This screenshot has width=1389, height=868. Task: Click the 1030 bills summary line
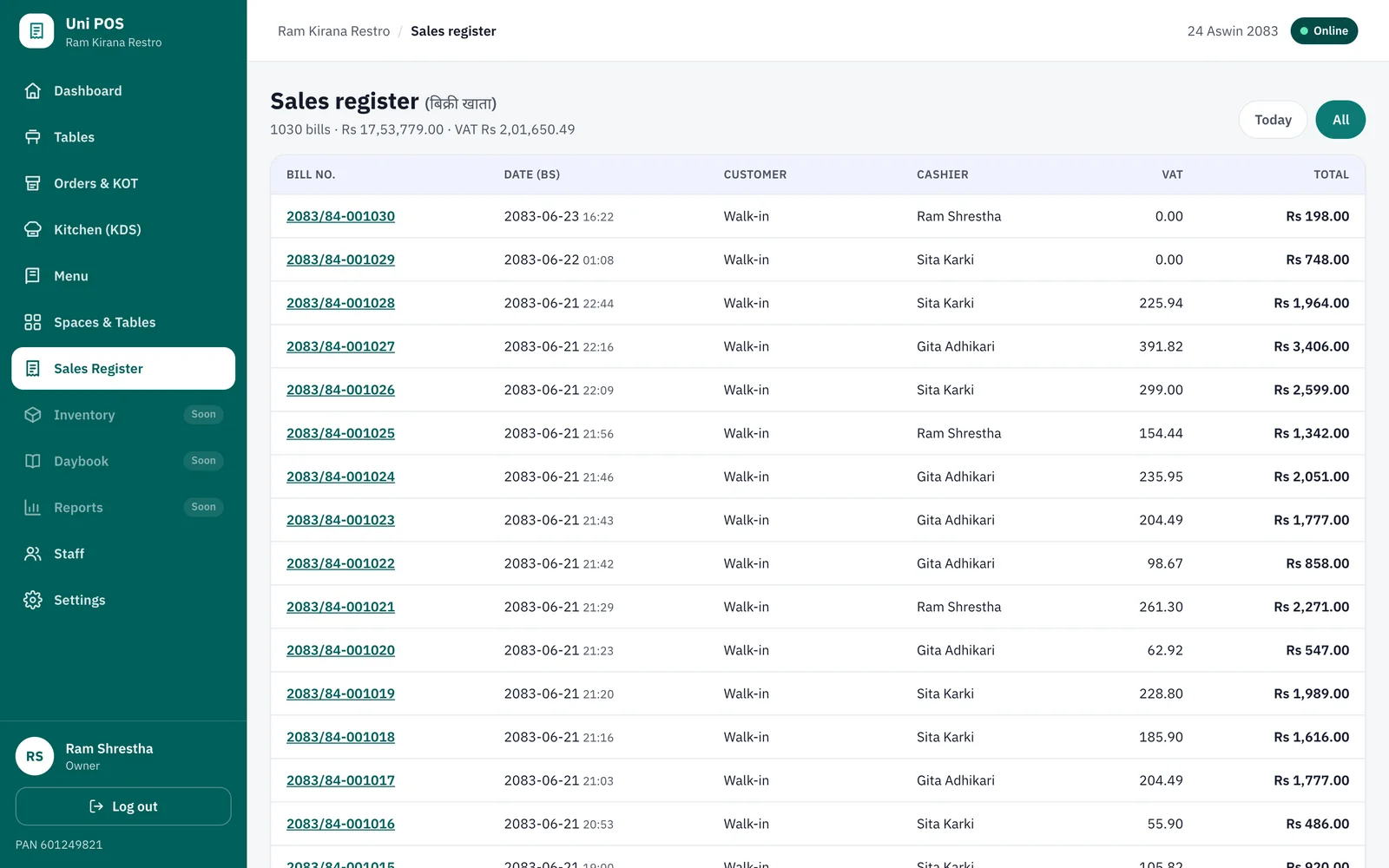pos(422,129)
